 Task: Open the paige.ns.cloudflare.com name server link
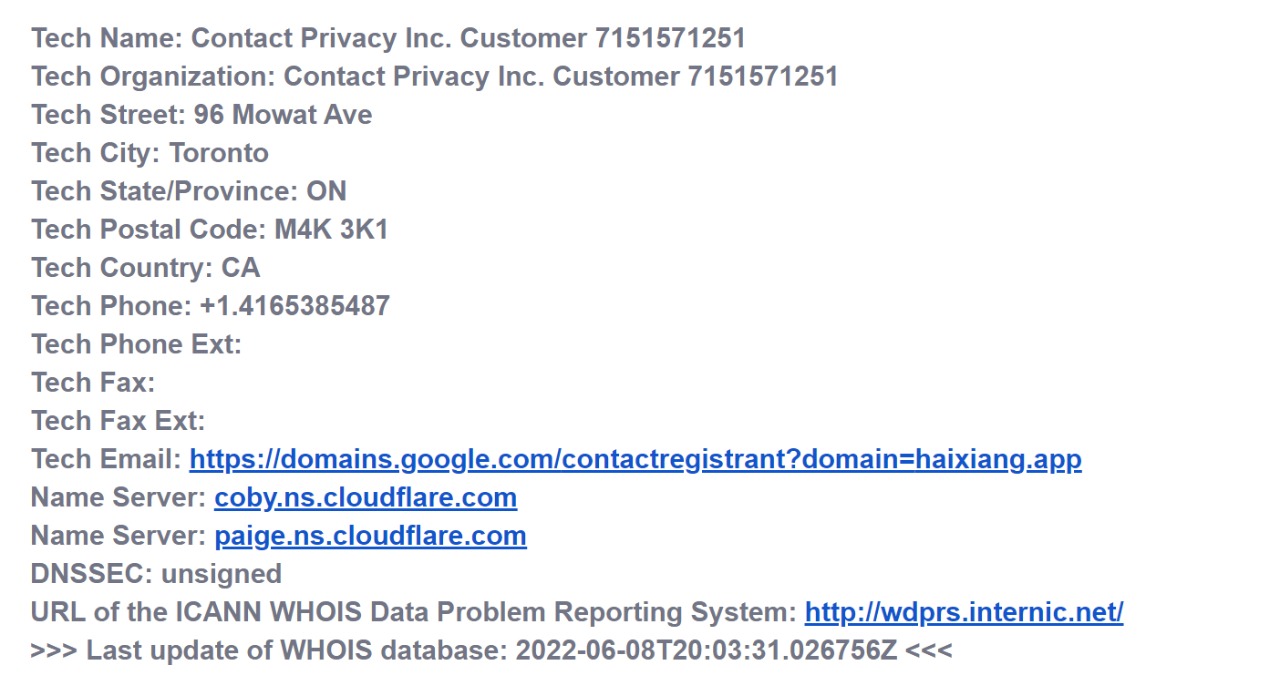(370, 536)
